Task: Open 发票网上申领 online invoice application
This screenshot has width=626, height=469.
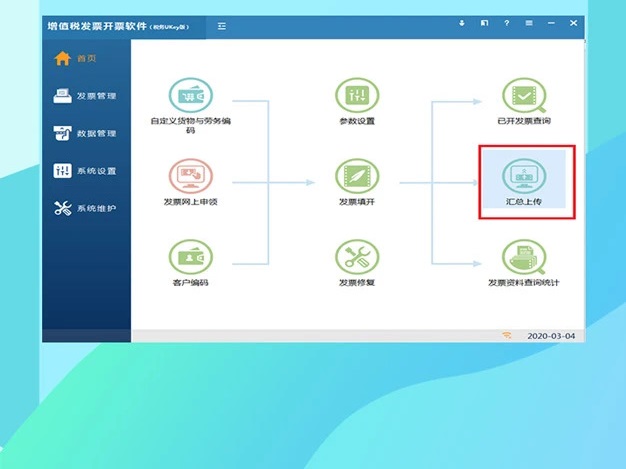Action: pyautogui.click(x=190, y=176)
